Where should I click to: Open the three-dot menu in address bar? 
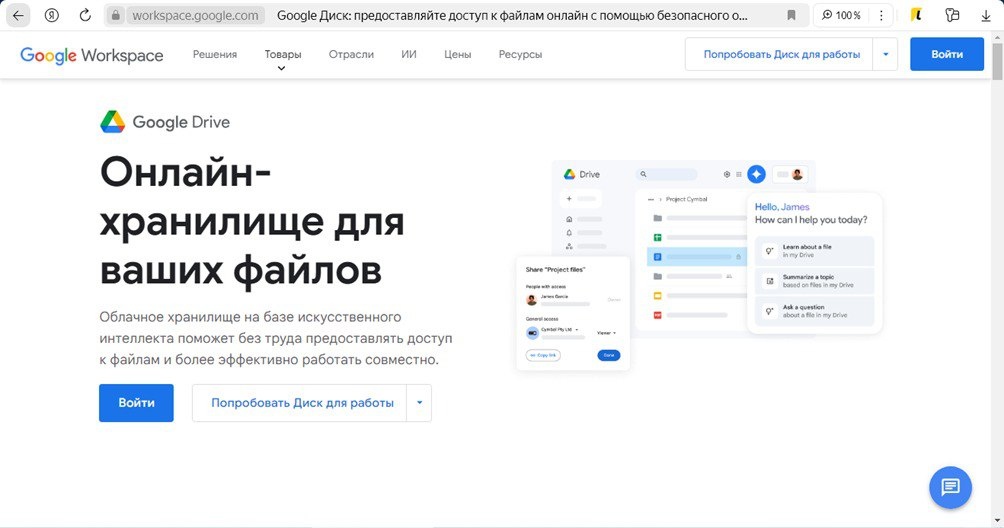881,15
